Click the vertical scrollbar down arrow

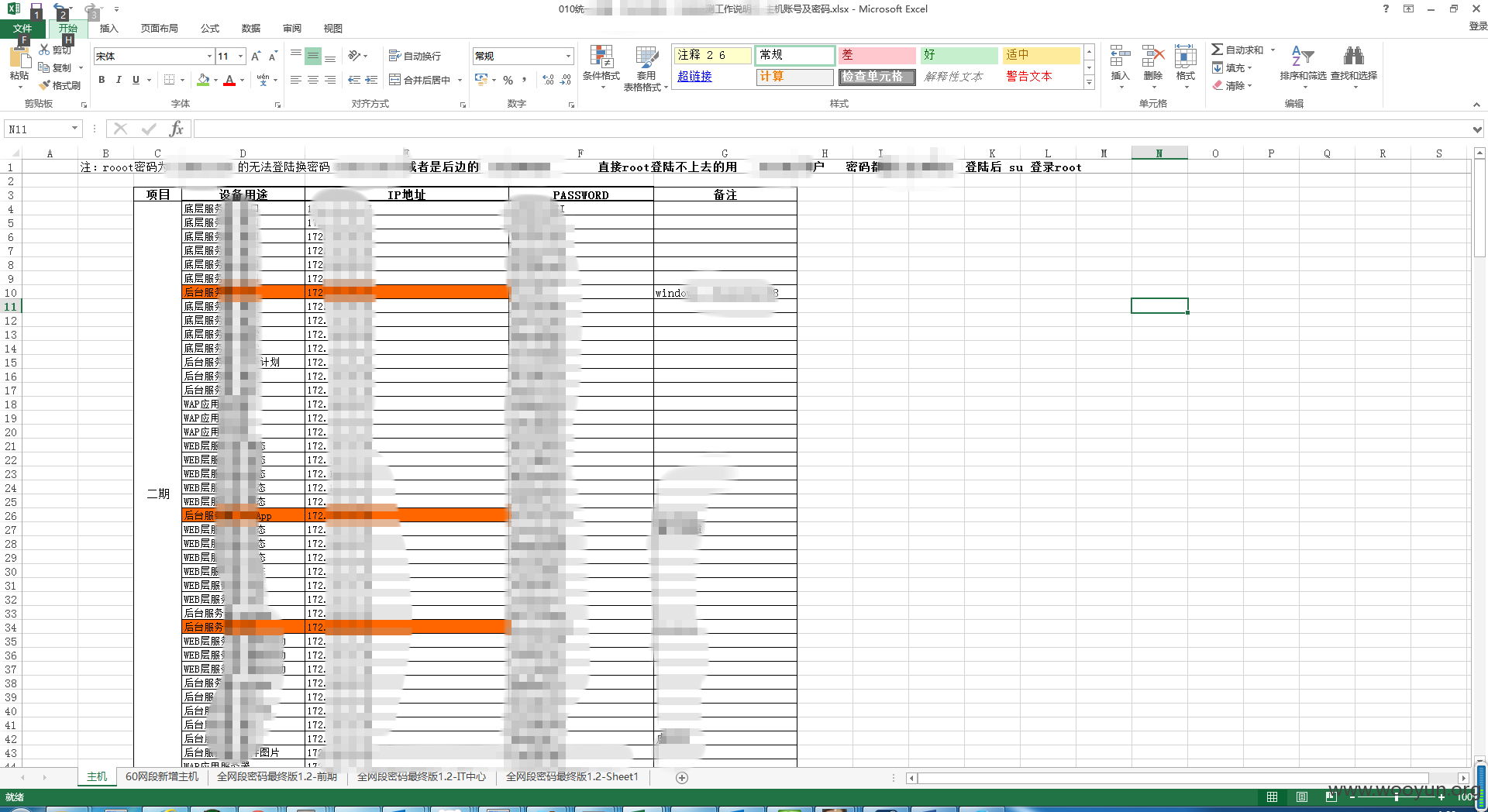click(1479, 762)
